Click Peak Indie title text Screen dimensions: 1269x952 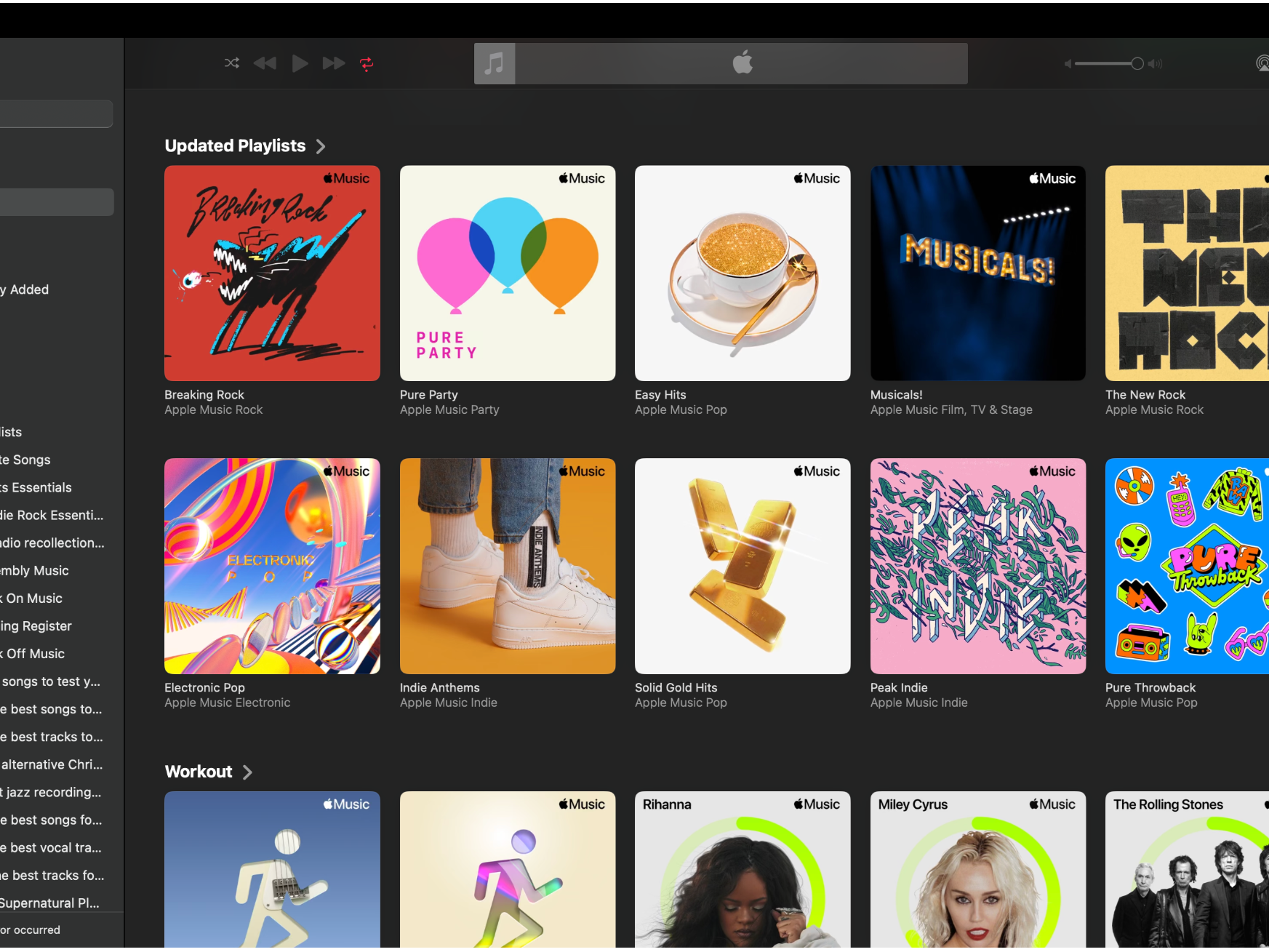pos(899,688)
